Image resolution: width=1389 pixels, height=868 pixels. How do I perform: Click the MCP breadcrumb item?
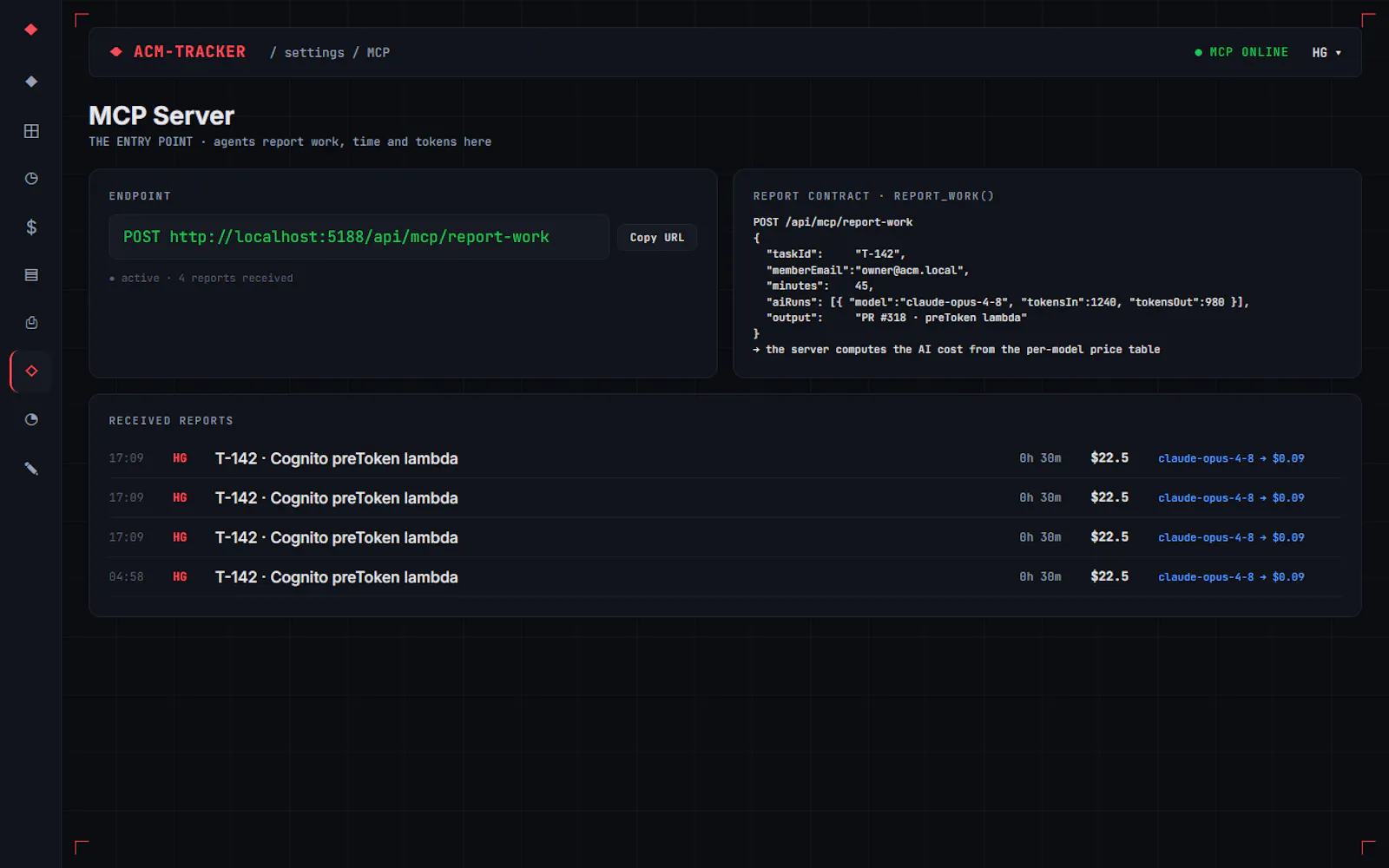pyautogui.click(x=379, y=53)
